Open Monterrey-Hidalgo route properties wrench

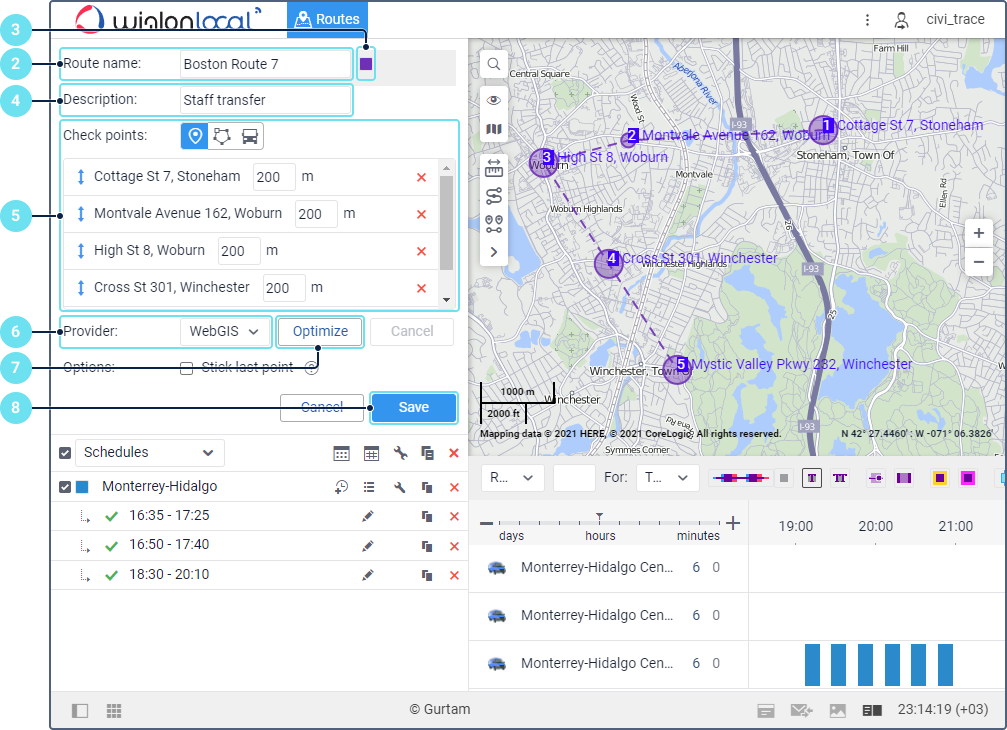click(399, 487)
